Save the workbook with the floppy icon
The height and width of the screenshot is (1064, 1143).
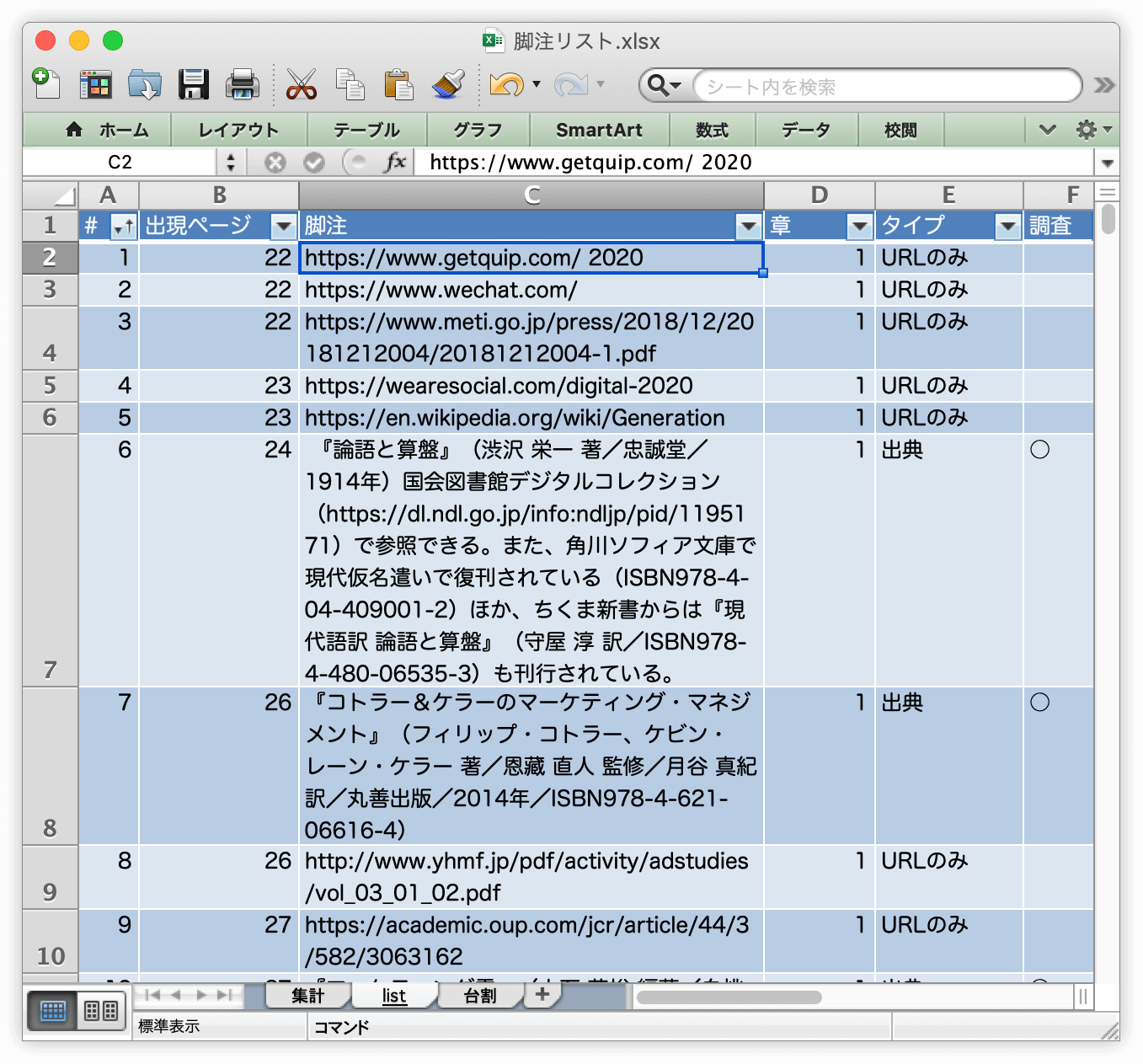(x=194, y=84)
